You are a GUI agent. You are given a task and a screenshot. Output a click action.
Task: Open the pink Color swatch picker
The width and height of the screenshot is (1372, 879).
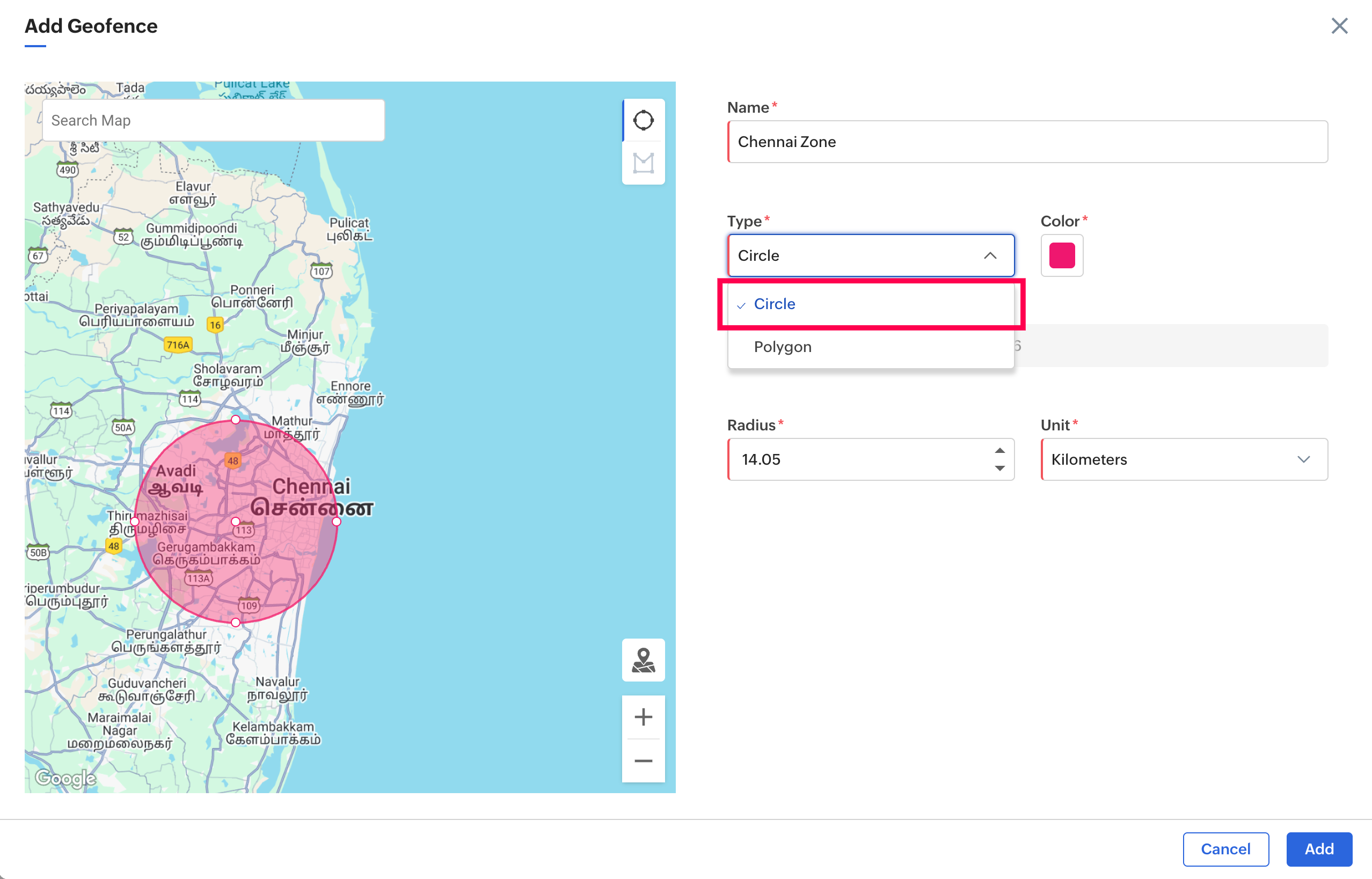[x=1061, y=256]
